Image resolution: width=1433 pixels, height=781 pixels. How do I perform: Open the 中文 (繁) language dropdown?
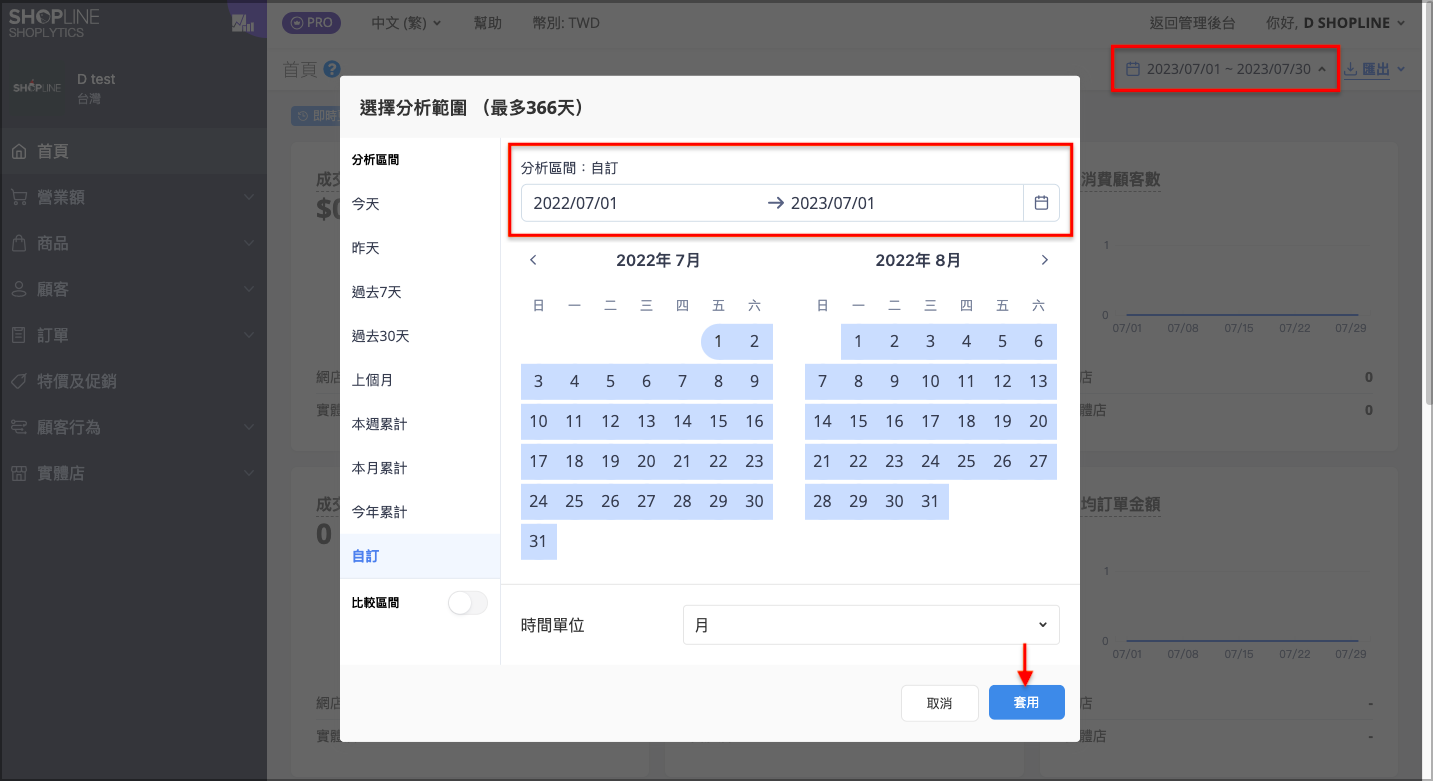406,23
